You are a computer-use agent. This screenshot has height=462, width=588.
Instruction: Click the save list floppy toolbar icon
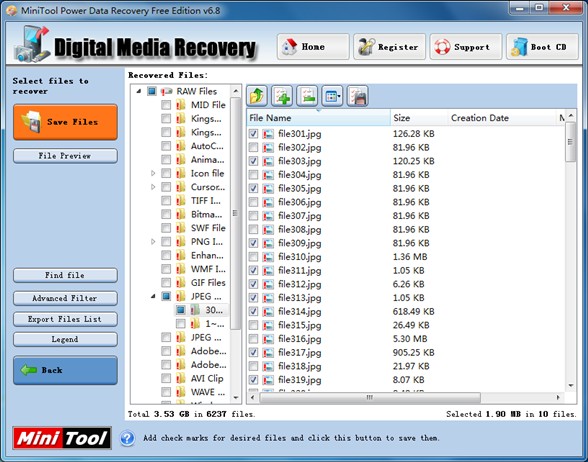click(x=357, y=96)
